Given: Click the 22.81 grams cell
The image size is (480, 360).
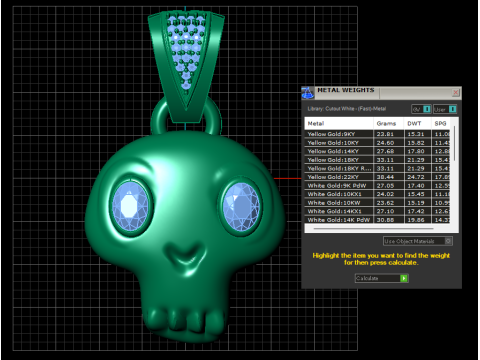Looking at the screenshot, I should [388, 134].
